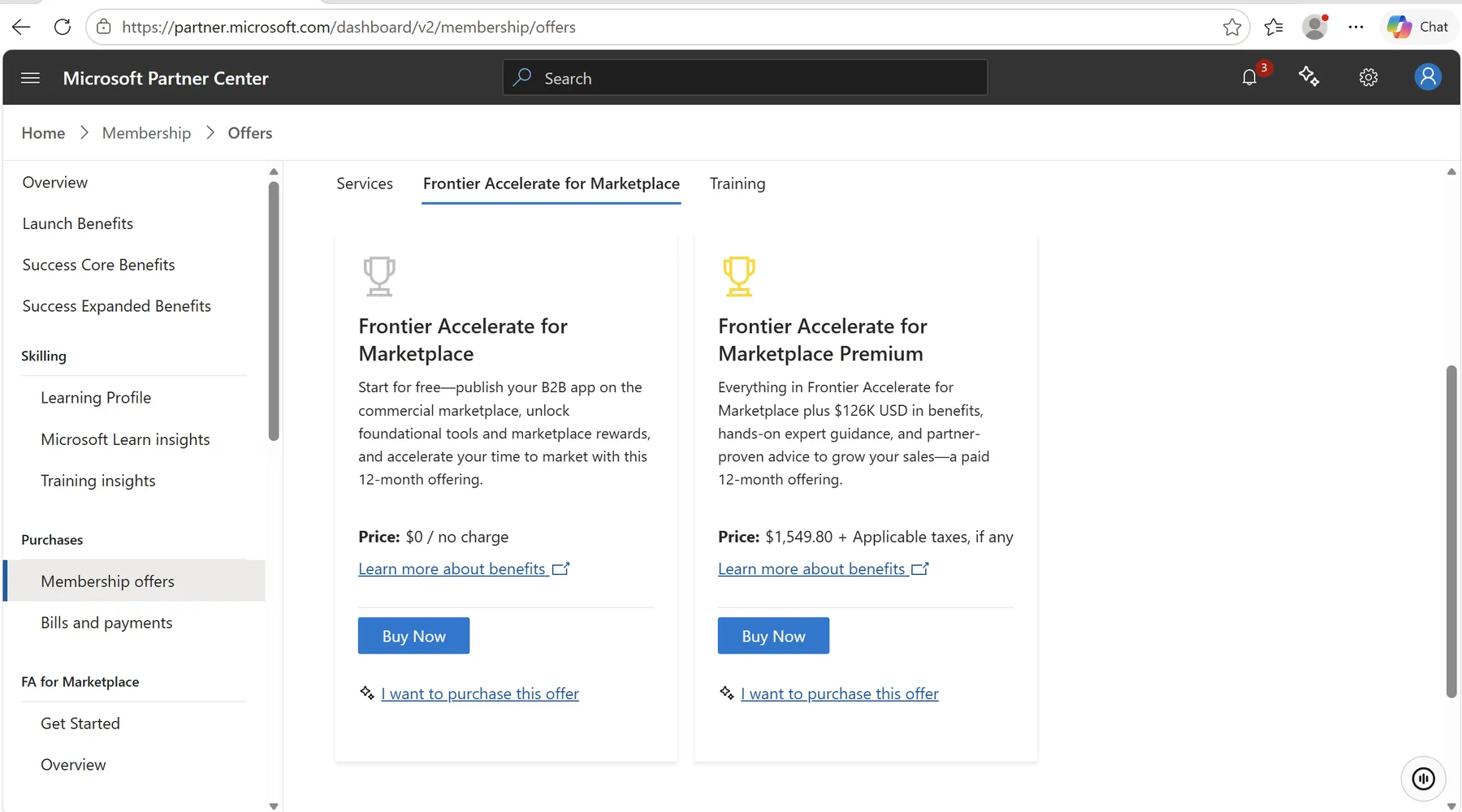Open the hamburger navigation menu
The height and width of the screenshot is (812, 1462).
[x=30, y=78]
